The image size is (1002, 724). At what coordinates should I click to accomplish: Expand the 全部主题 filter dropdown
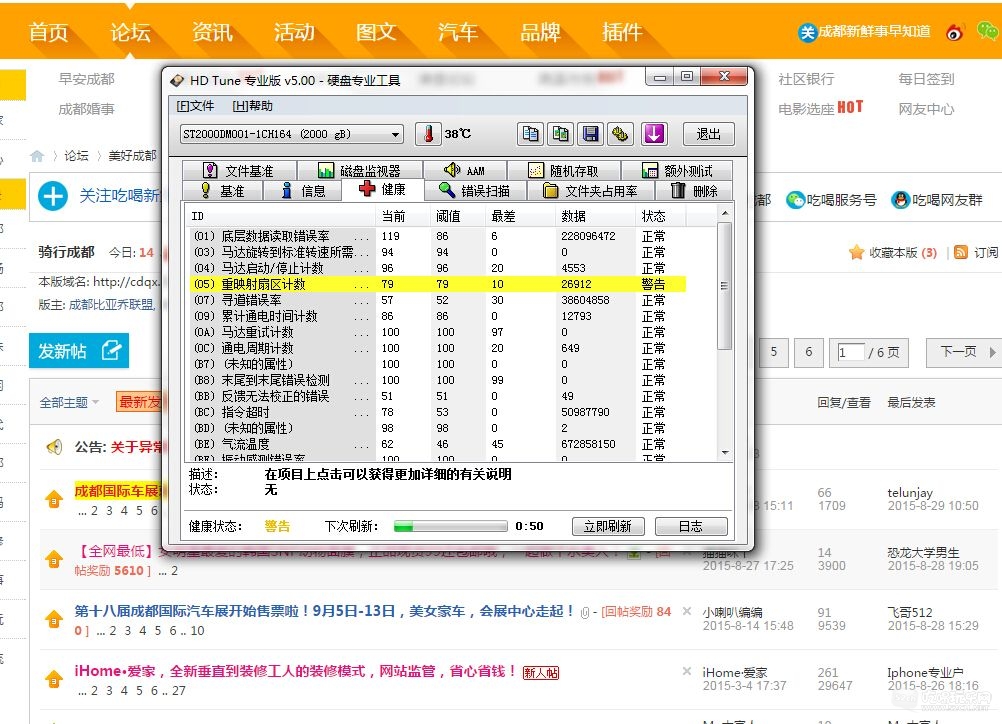[x=69, y=403]
